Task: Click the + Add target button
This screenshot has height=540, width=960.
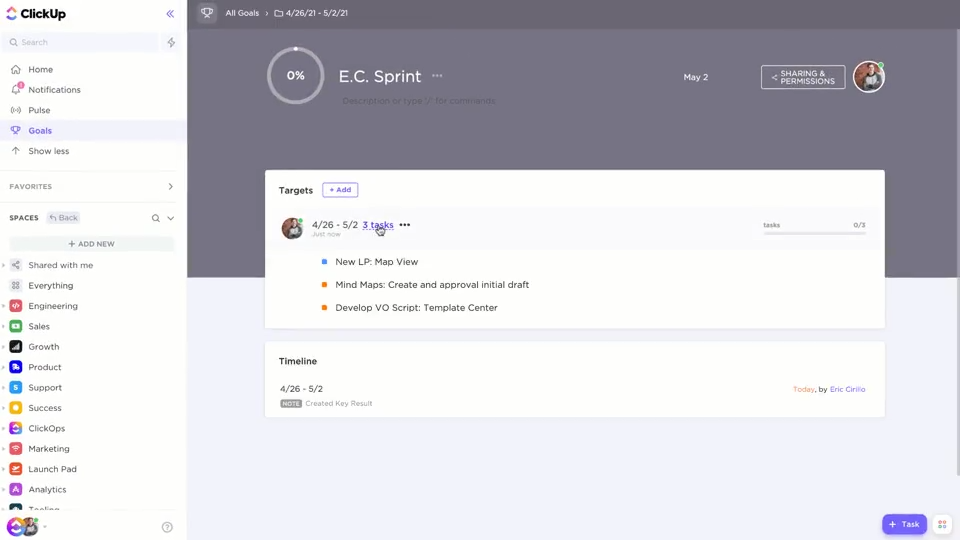Action: [x=340, y=190]
